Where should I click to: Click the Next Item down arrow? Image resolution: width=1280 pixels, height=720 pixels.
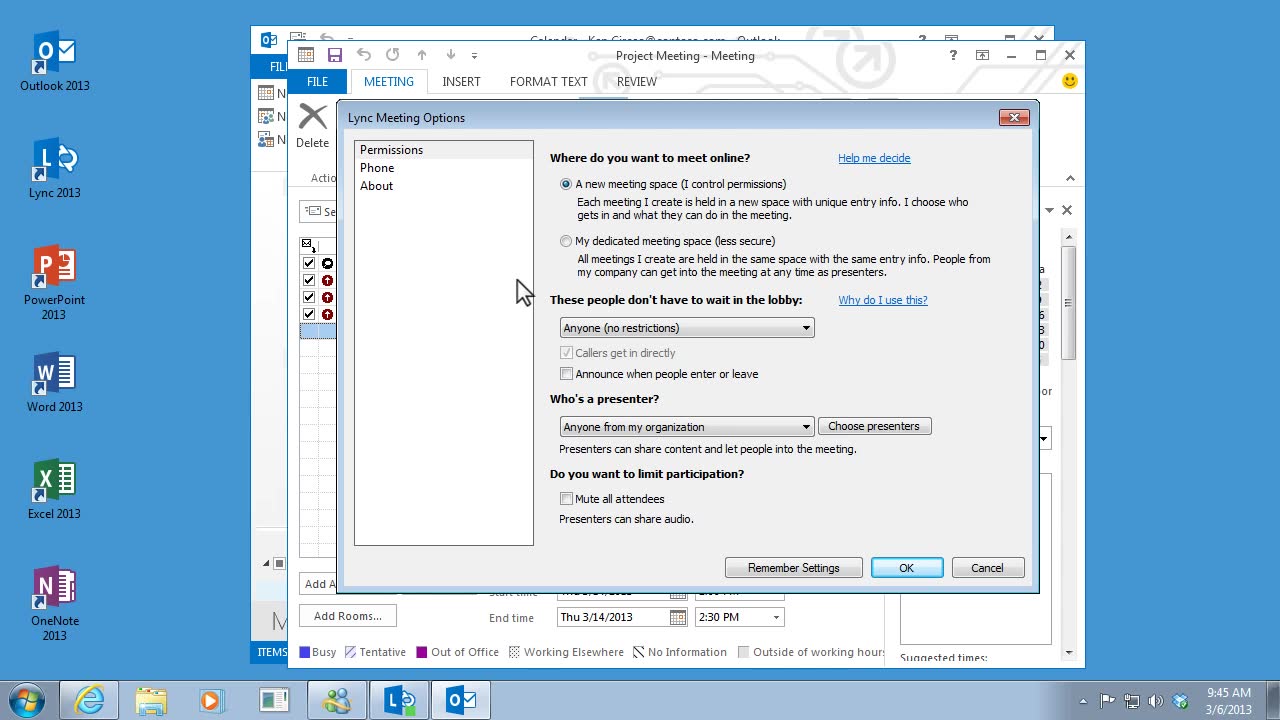[x=451, y=55]
